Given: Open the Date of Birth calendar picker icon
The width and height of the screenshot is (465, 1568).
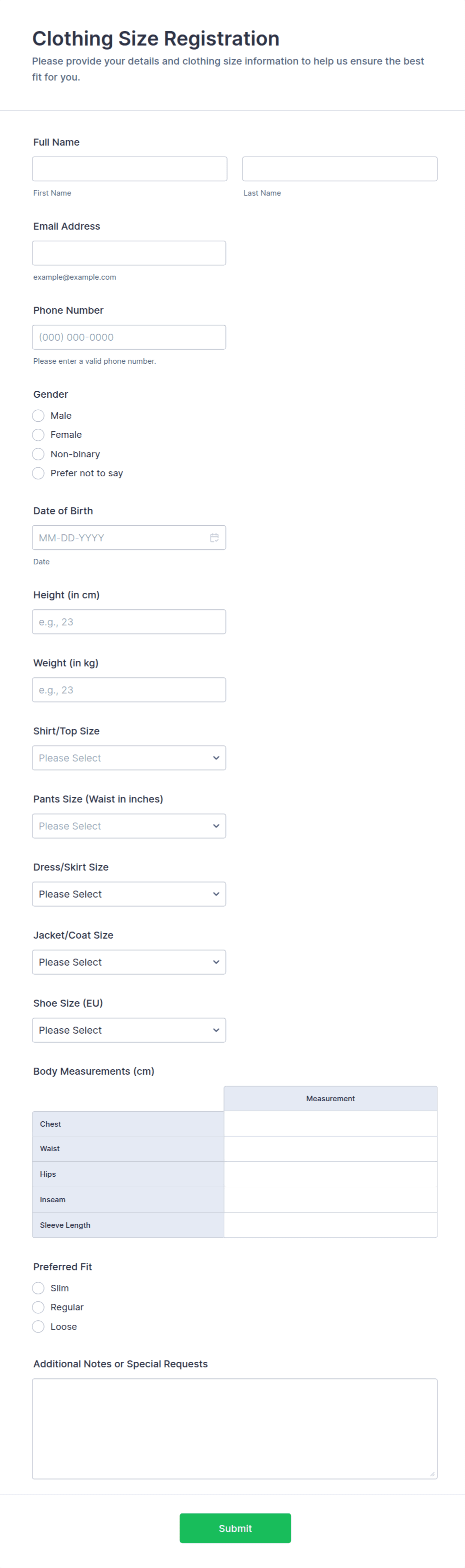Looking at the screenshot, I should pyautogui.click(x=214, y=537).
